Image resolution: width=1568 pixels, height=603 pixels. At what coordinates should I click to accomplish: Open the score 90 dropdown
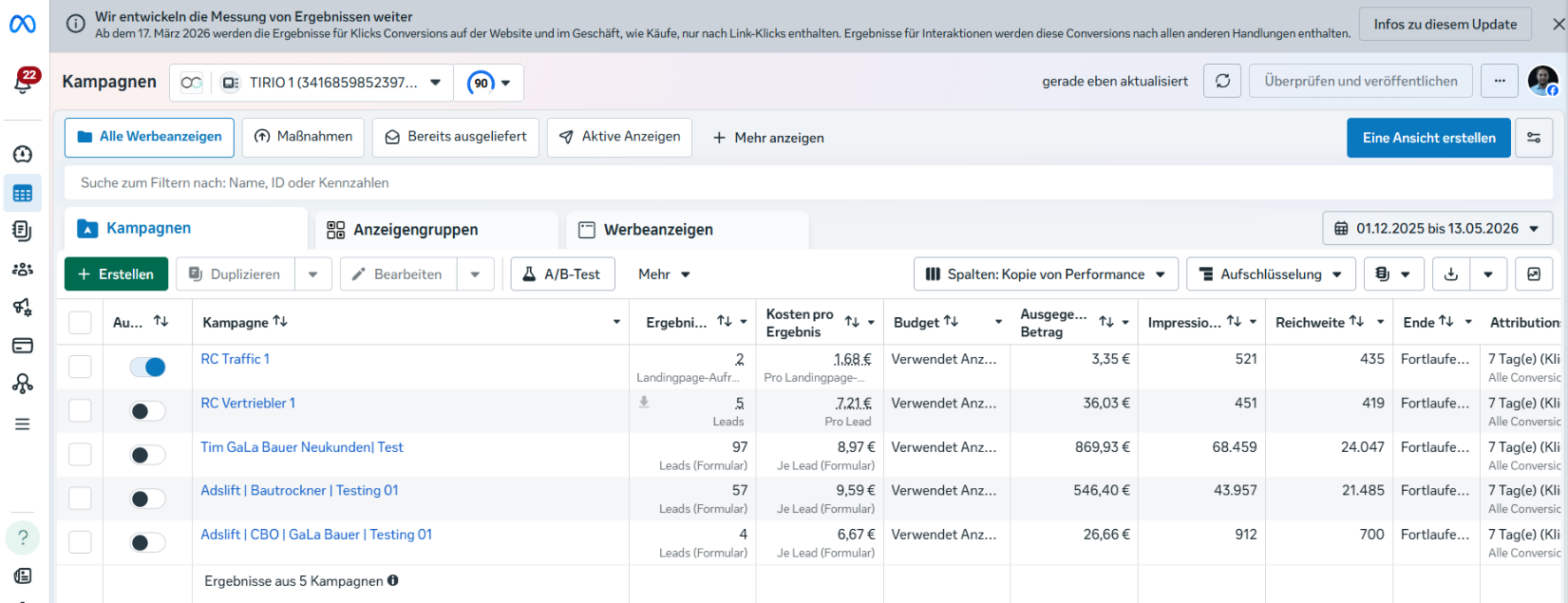pyautogui.click(x=489, y=83)
